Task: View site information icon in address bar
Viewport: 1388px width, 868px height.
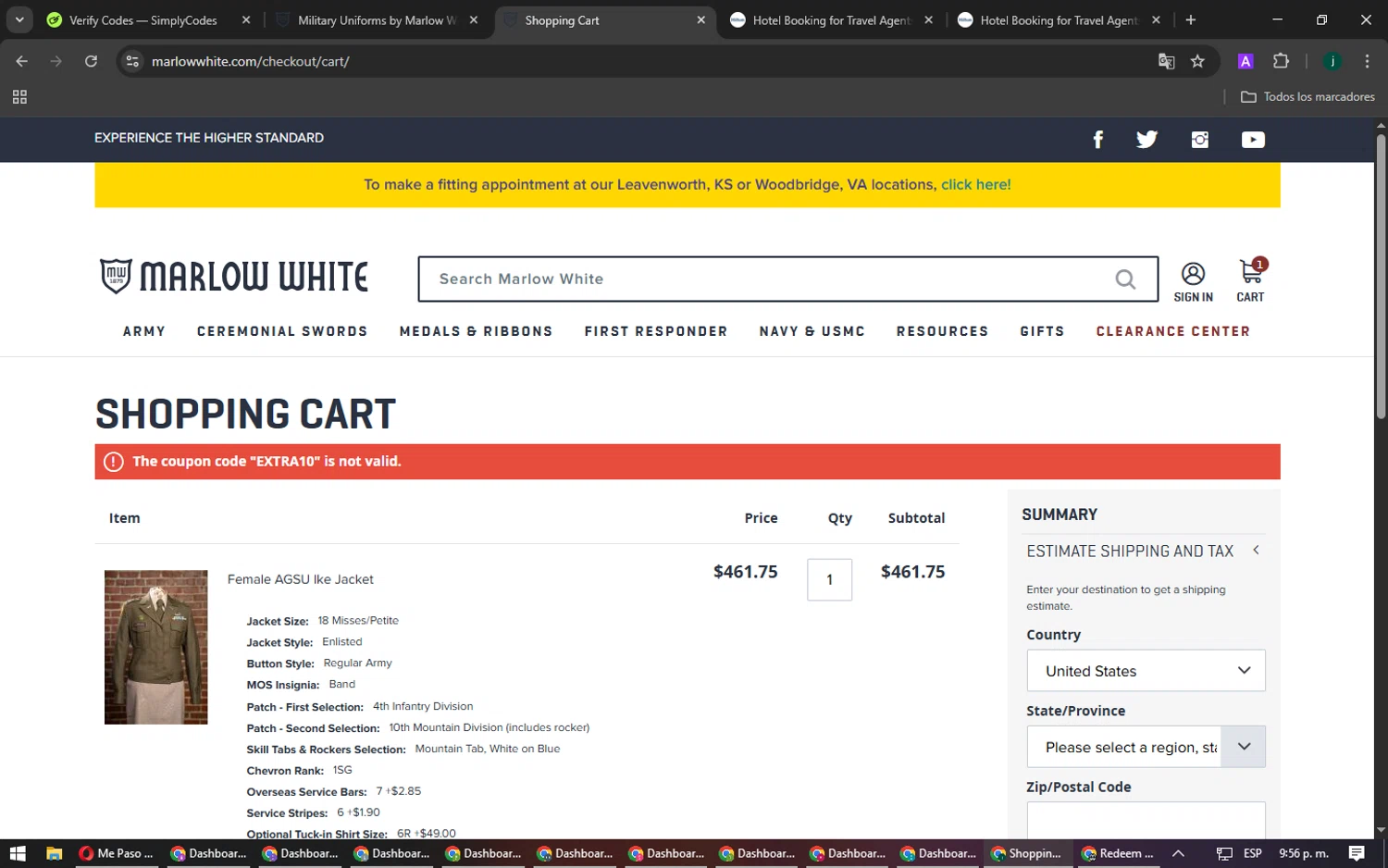Action: (x=132, y=61)
